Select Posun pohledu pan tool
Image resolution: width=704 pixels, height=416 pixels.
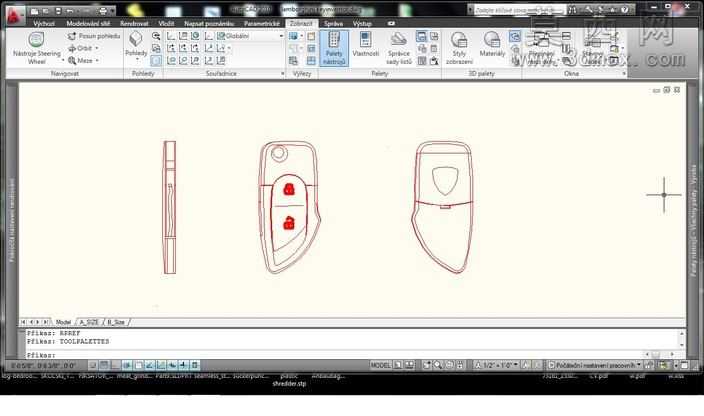(94, 36)
